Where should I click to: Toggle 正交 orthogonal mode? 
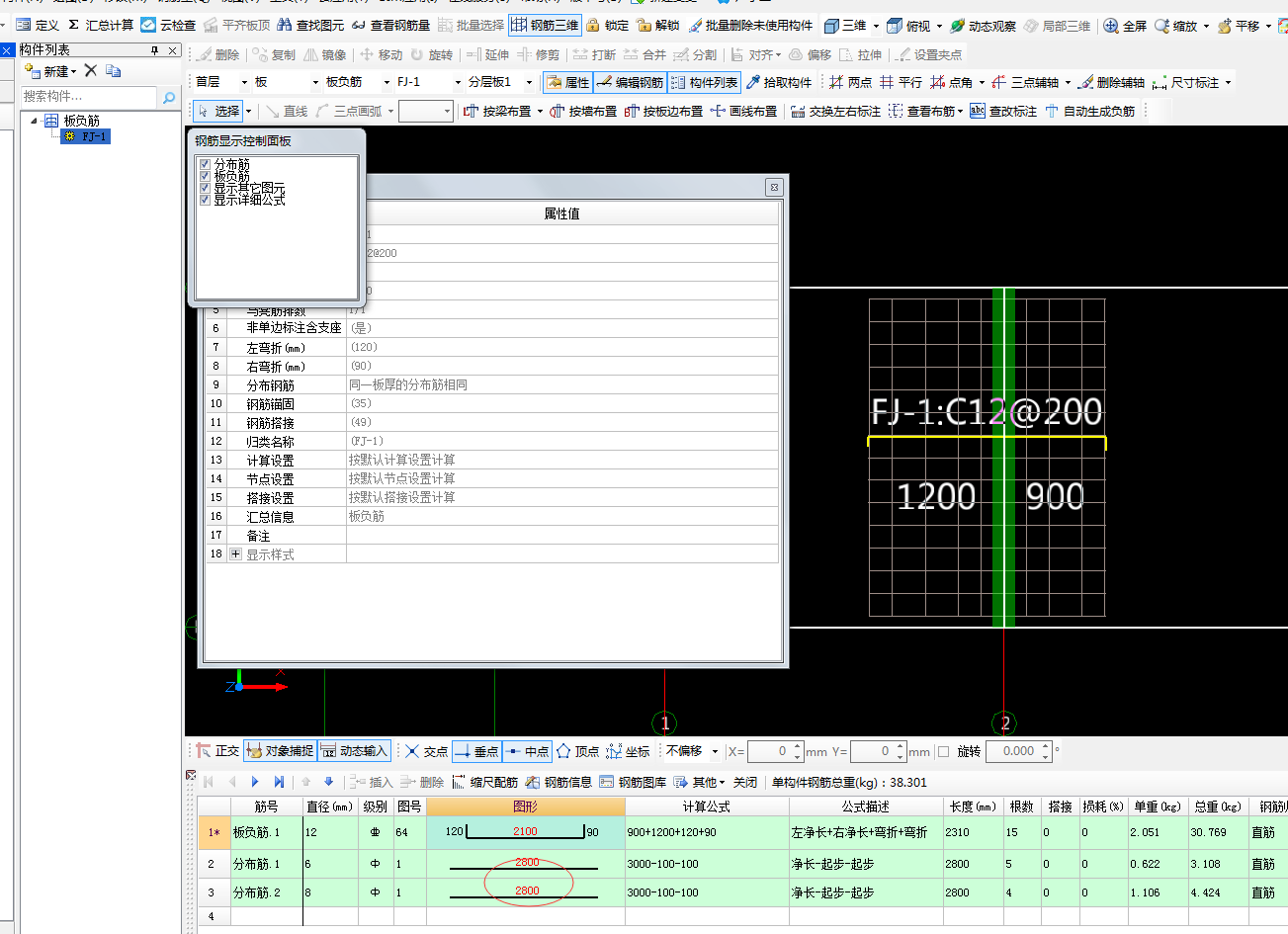[216, 751]
